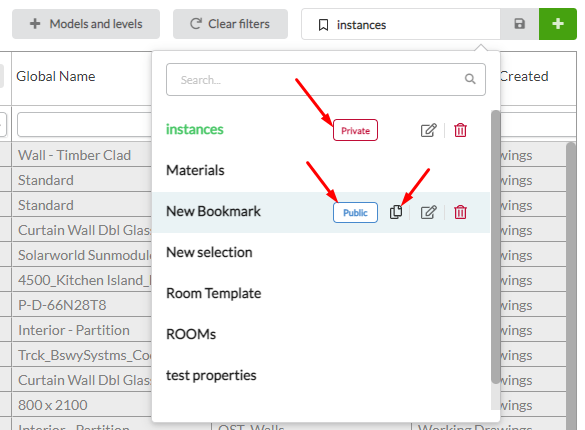Select the Room Template bookmark

[x=213, y=294]
